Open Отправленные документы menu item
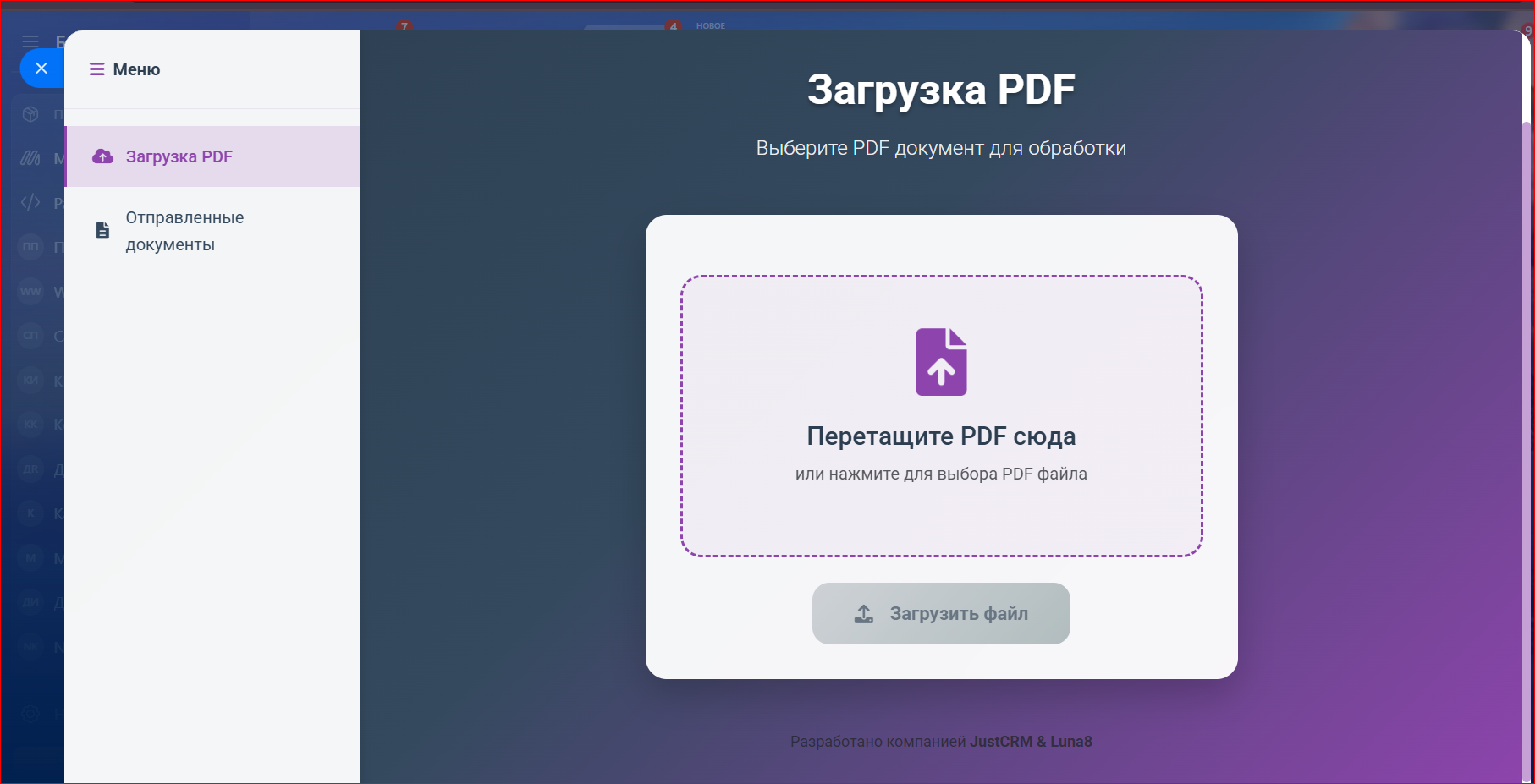The image size is (1535, 784). (212, 231)
